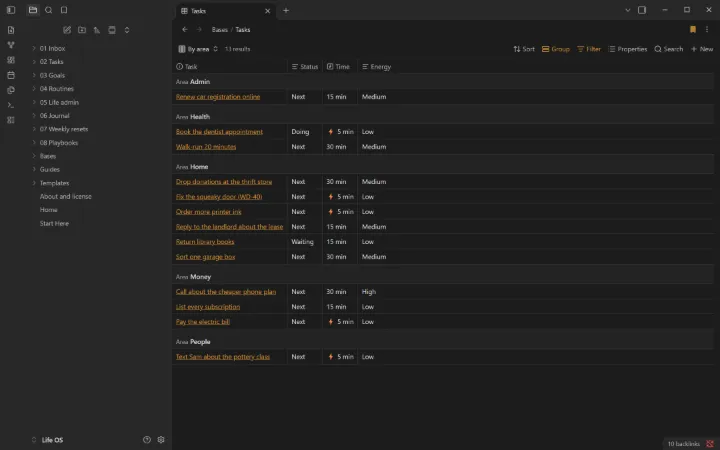Open graph view from ribbon

(x=11, y=45)
